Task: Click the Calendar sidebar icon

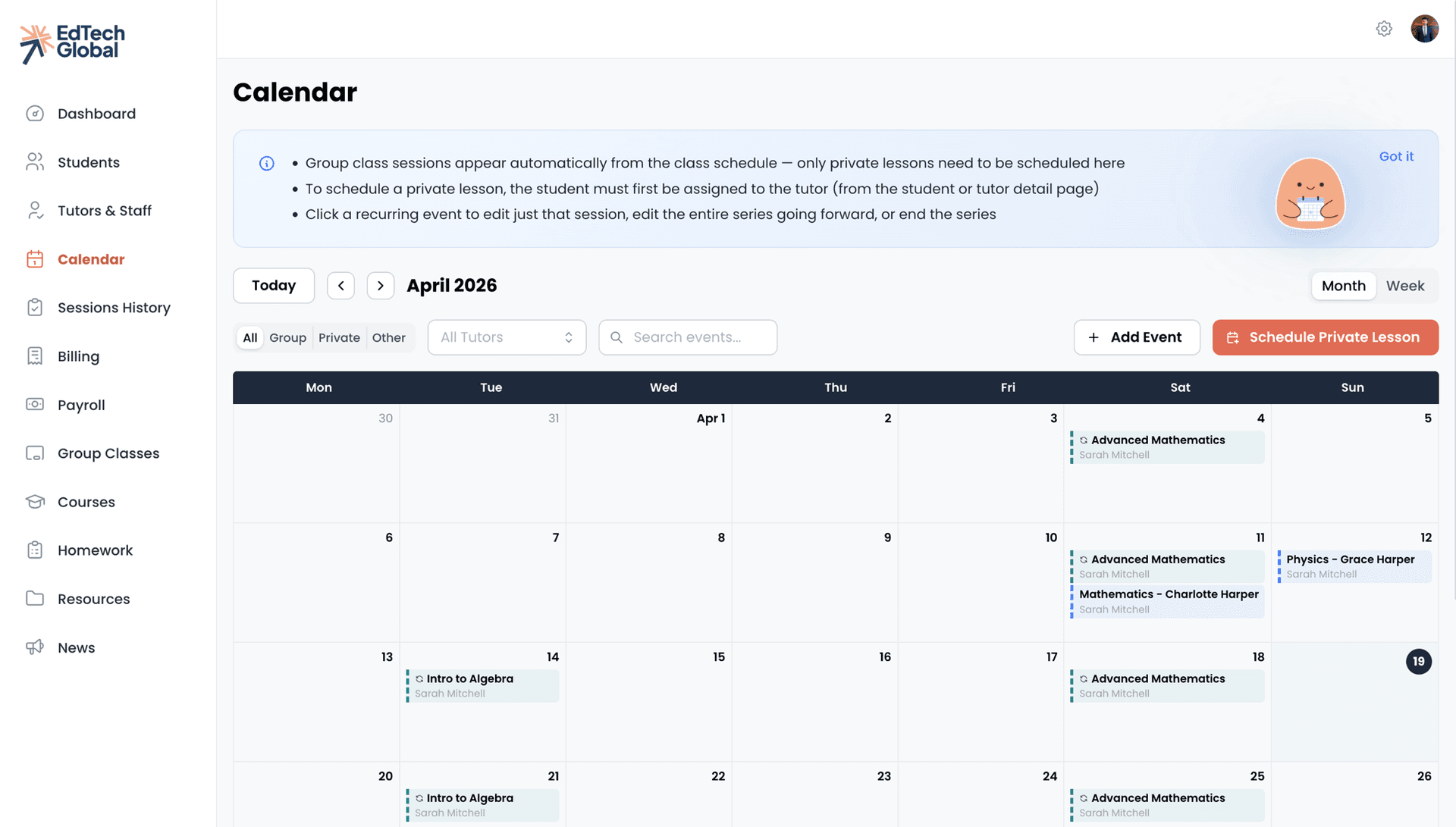Action: [x=35, y=259]
